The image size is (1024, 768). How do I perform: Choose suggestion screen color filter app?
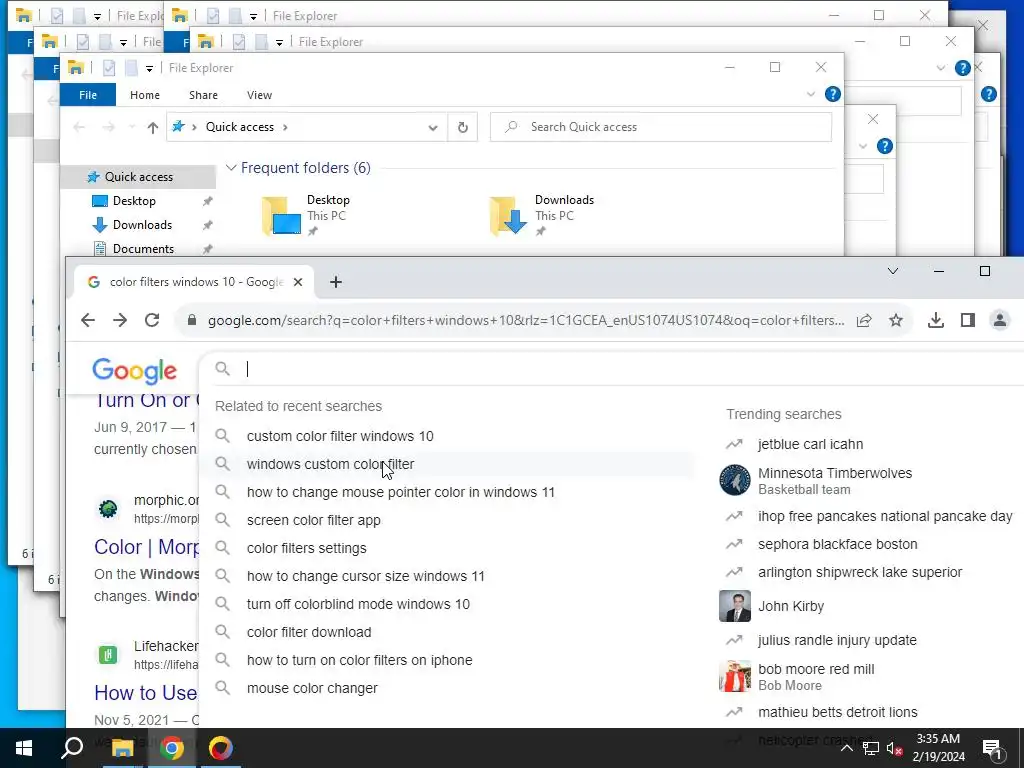313,520
